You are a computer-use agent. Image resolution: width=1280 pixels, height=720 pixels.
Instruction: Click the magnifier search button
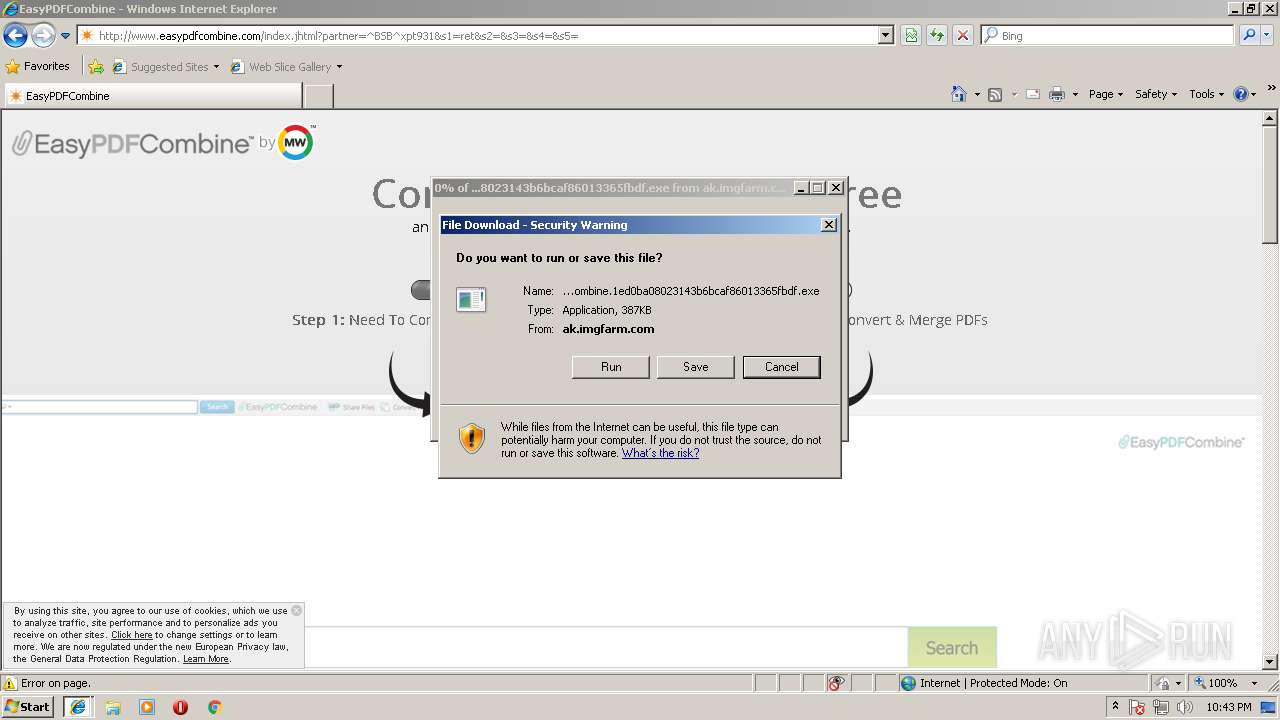tap(1248, 35)
